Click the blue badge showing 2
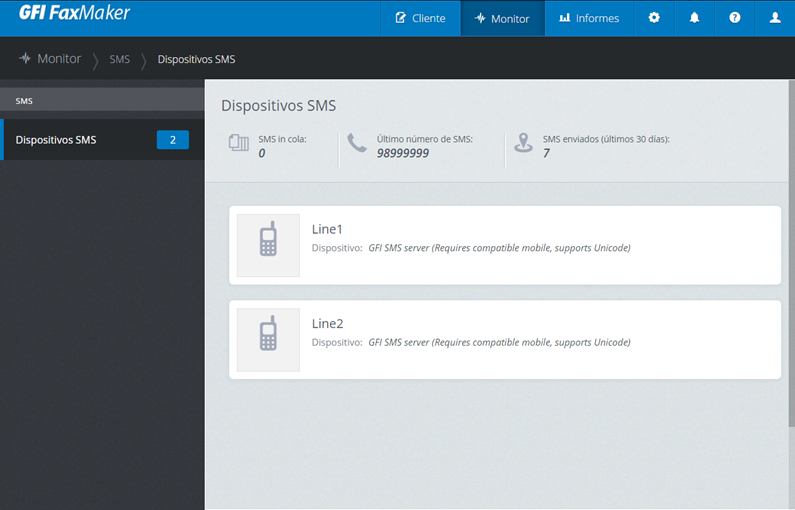 click(x=172, y=140)
